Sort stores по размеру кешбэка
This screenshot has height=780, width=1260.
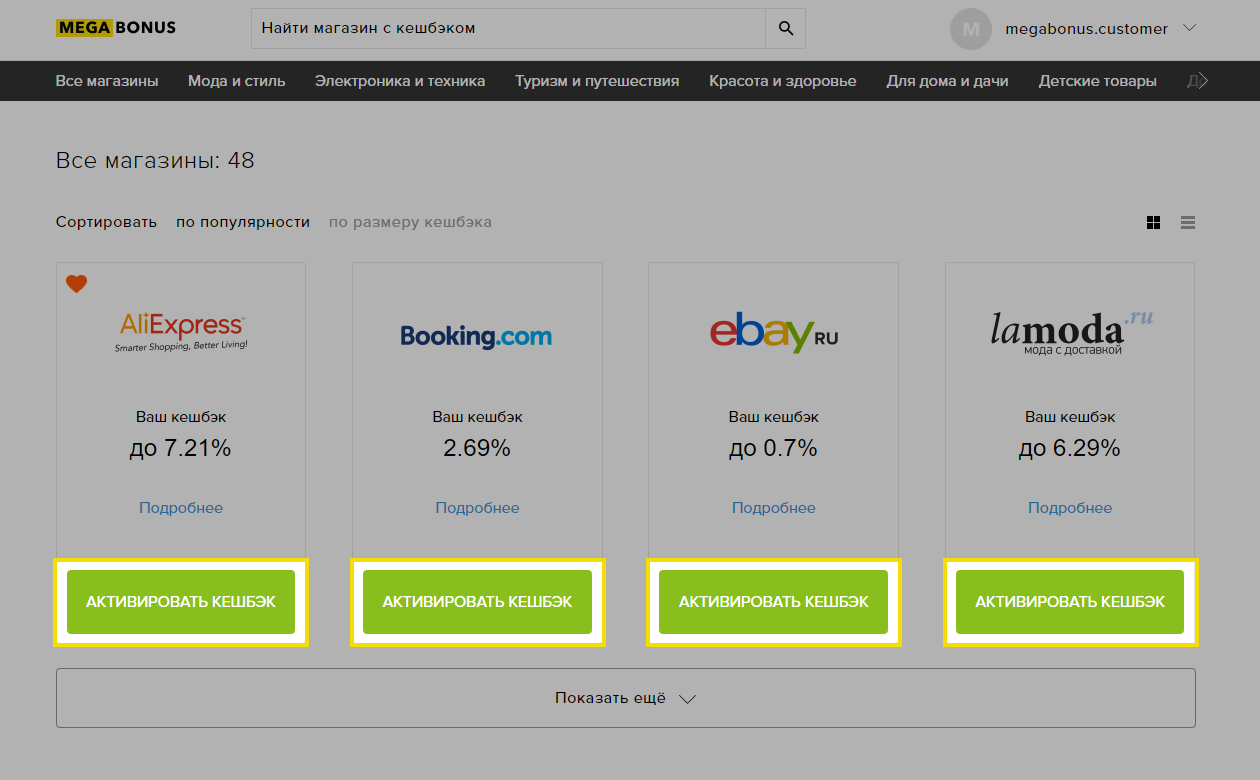point(410,222)
